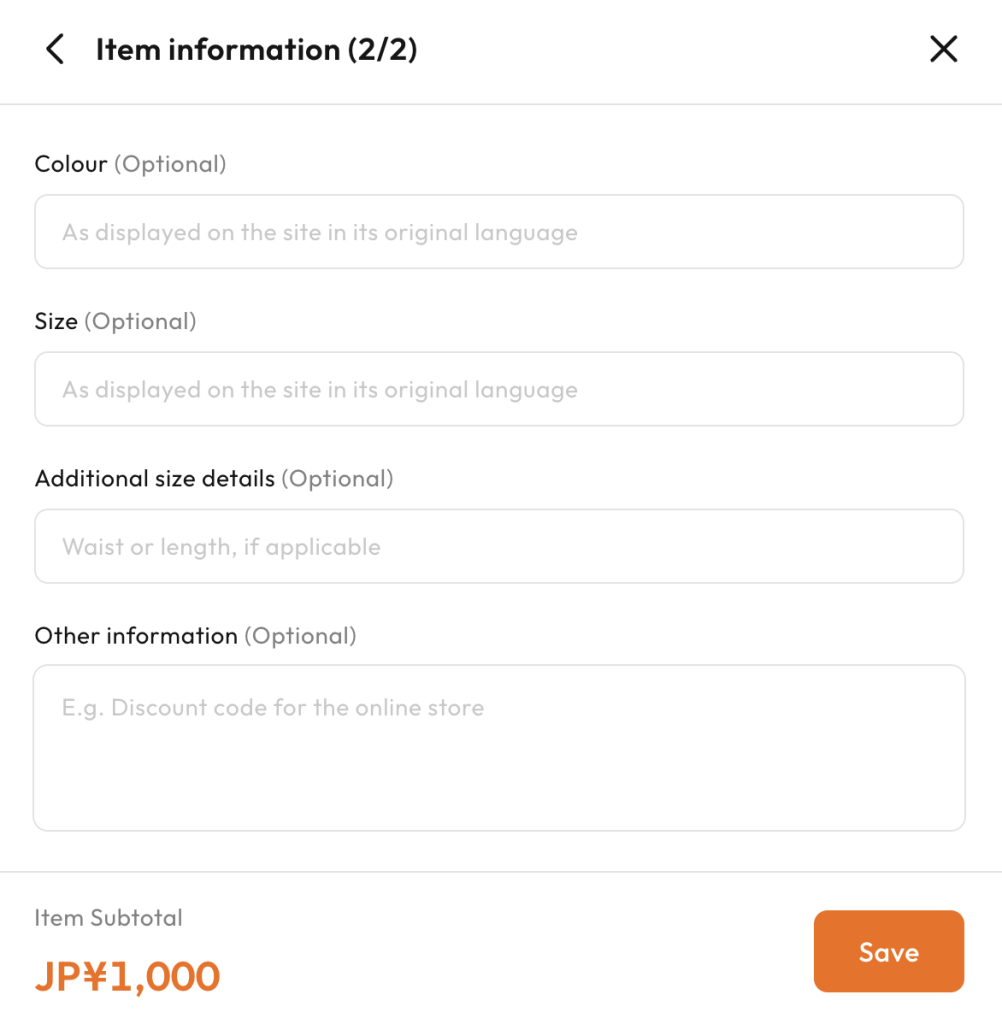This screenshot has height=1024, width=1002.
Task: Click the JP¥1,000 subtotal amount
Action: 127,976
